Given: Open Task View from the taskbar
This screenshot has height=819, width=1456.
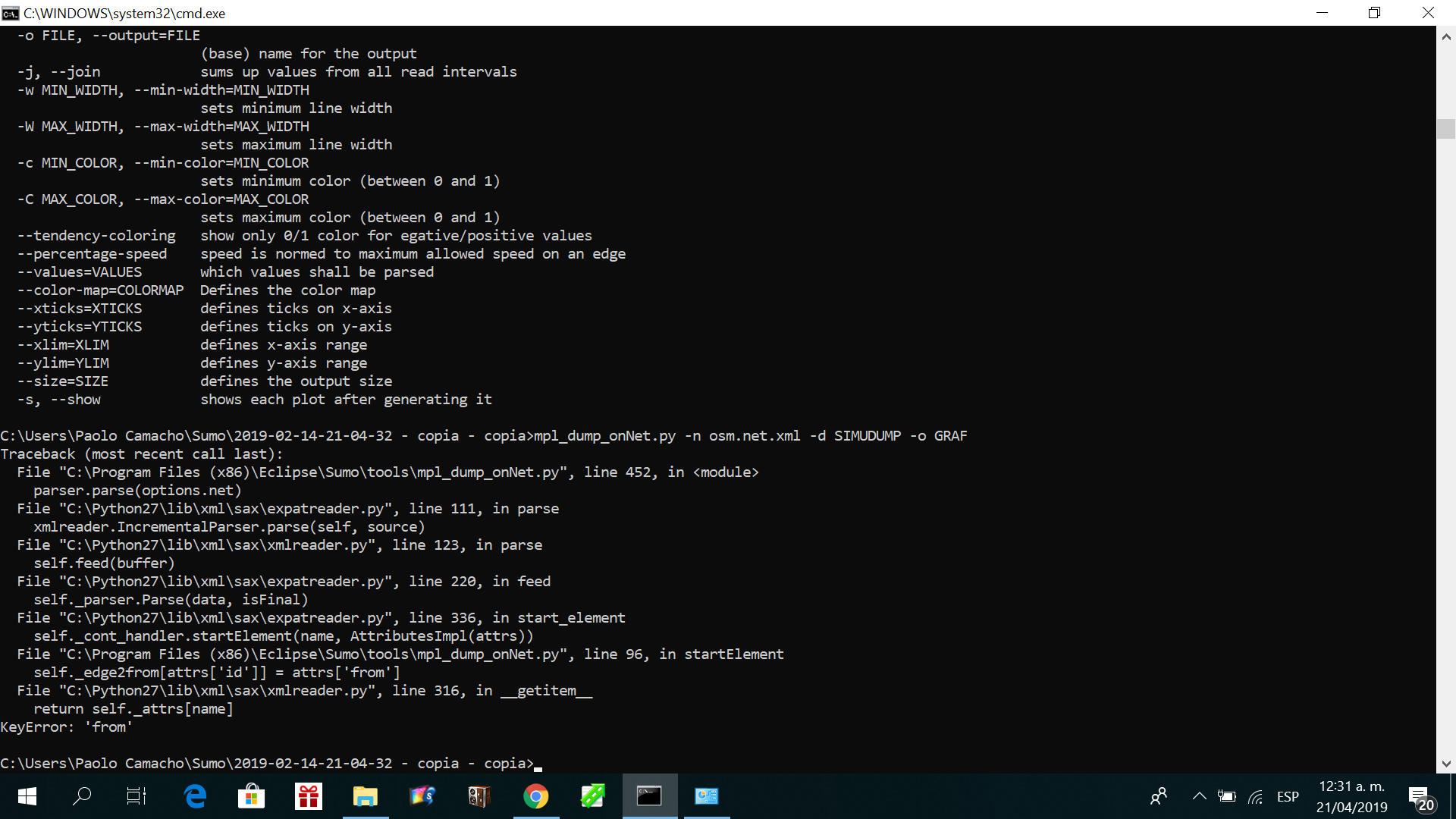Looking at the screenshot, I should pyautogui.click(x=136, y=796).
